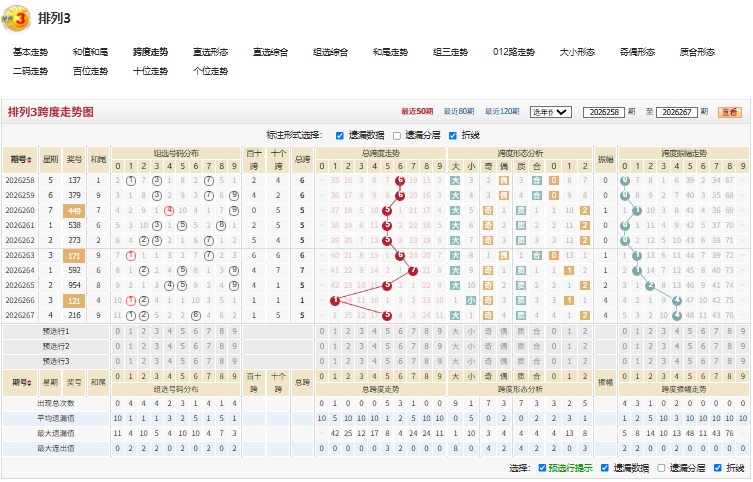Image resolution: width=753 pixels, height=482 pixels.
Task: Sort by the top 期号 header arrows
Action: 30,159
